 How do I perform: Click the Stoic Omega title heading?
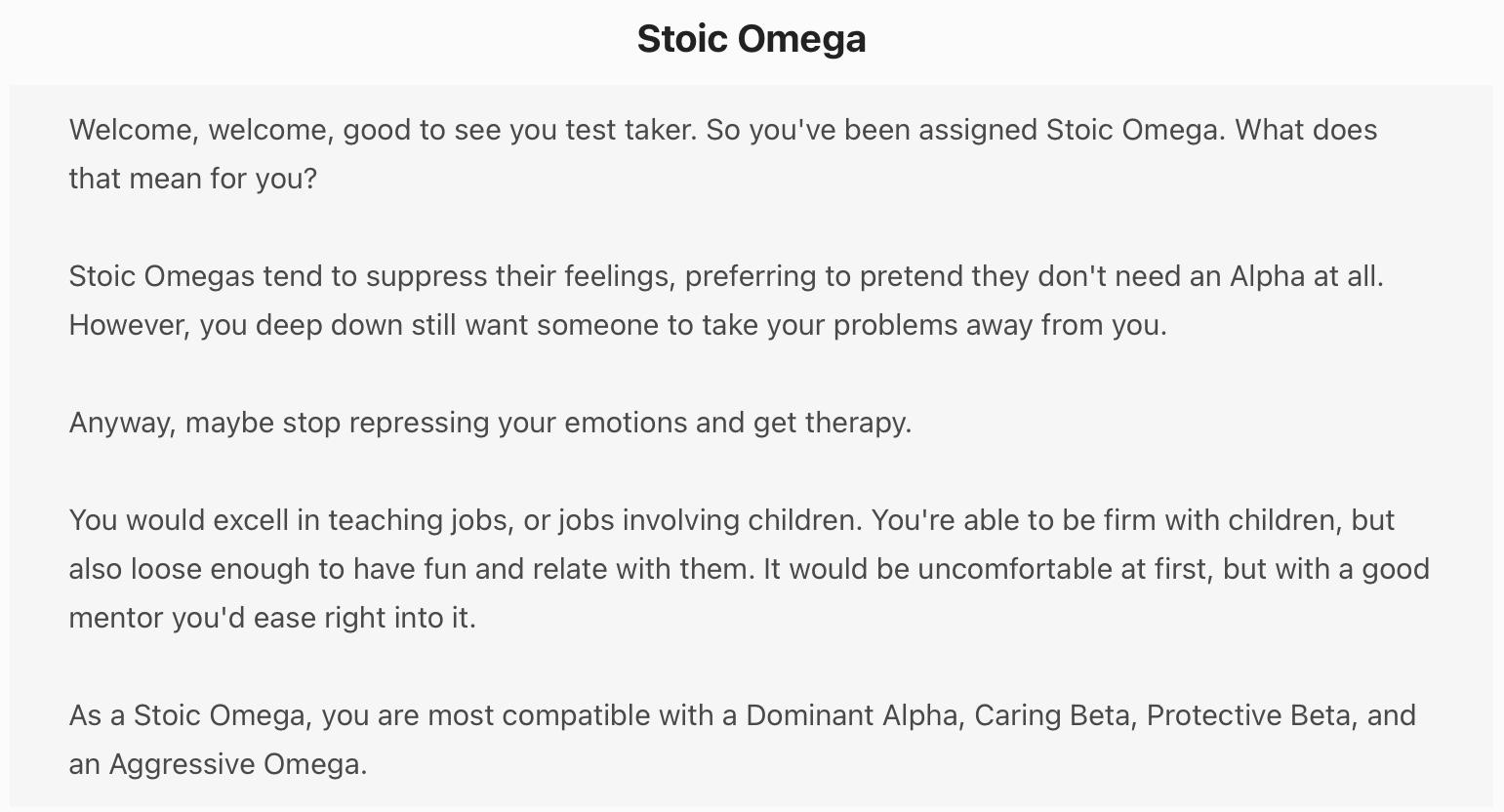pos(752,39)
